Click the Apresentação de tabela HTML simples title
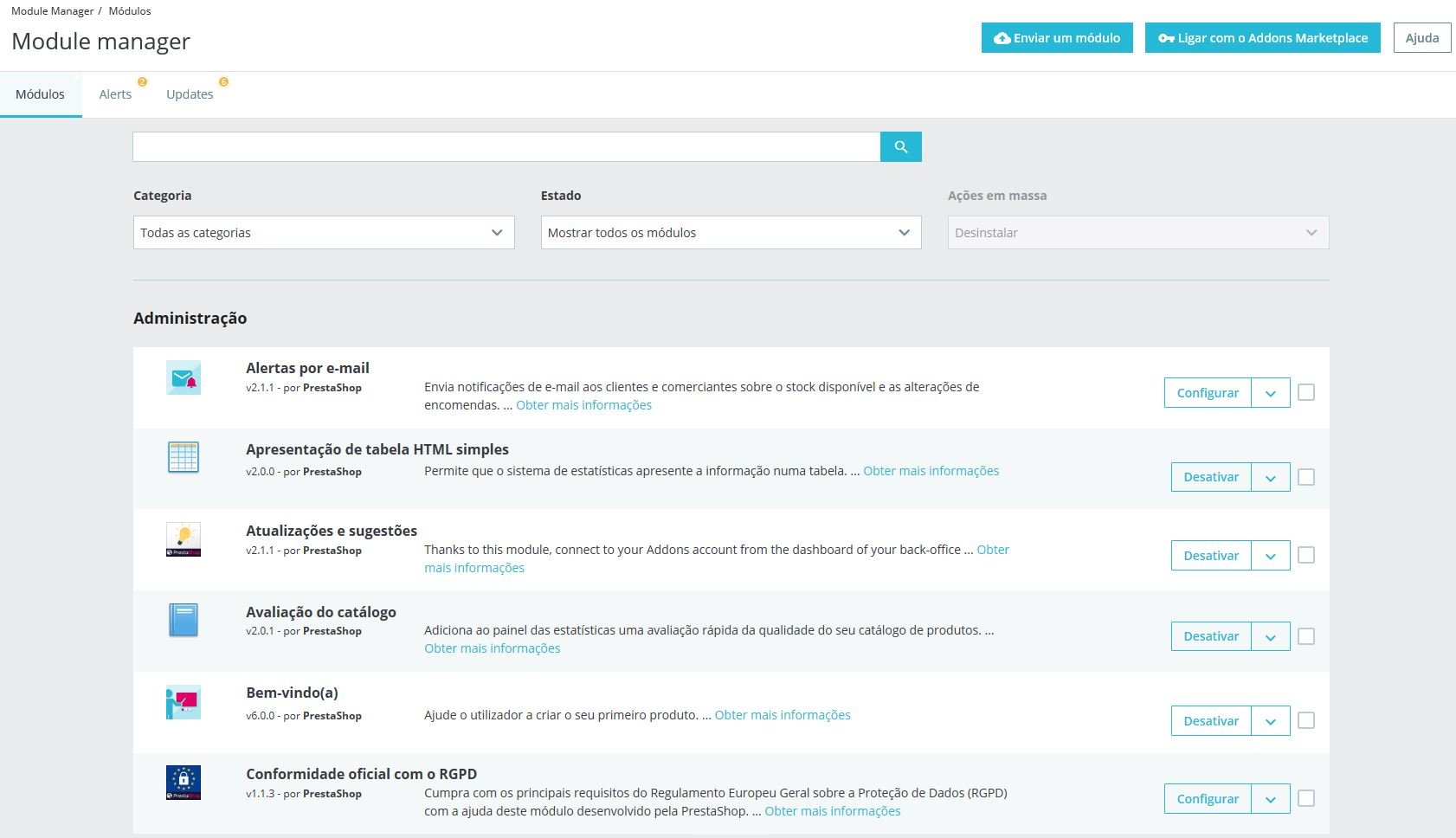This screenshot has width=1456, height=838. click(377, 449)
